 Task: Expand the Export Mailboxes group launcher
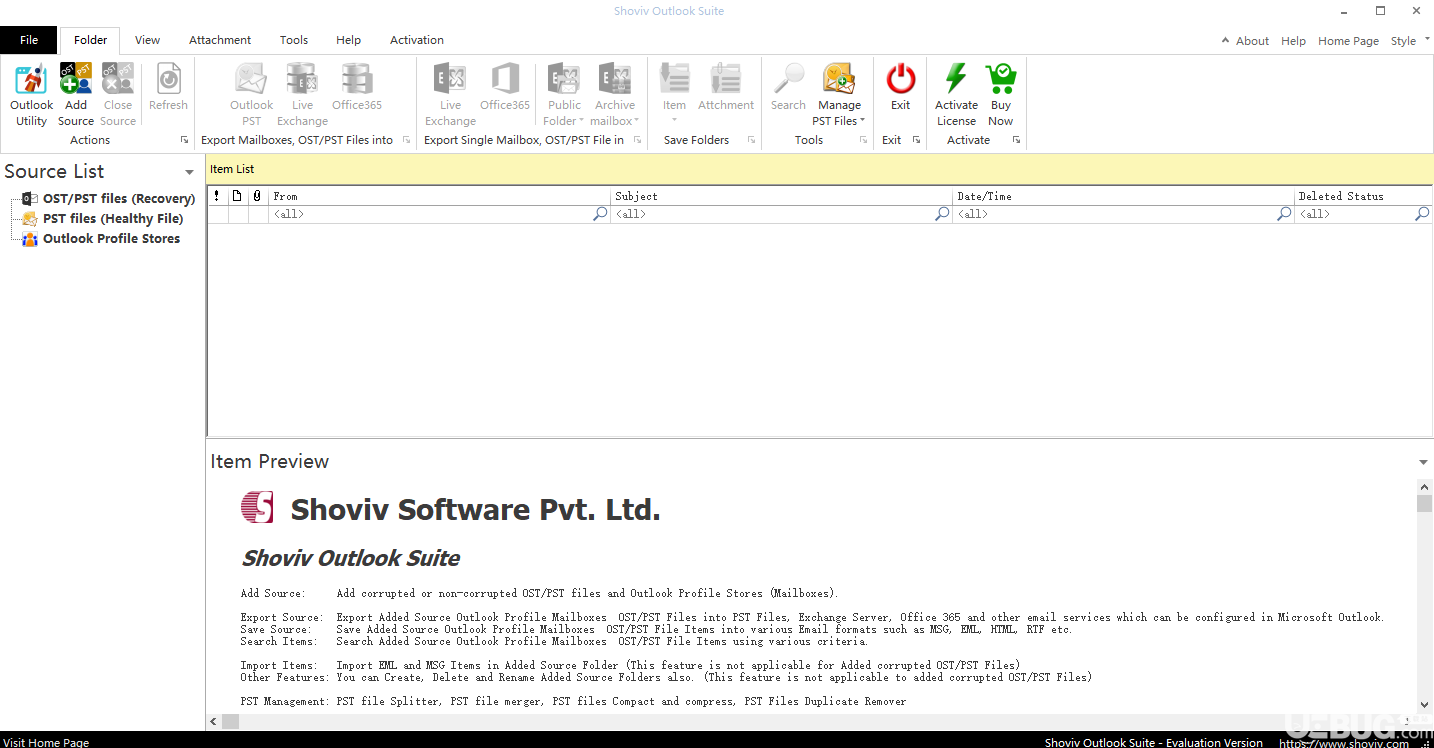(407, 140)
